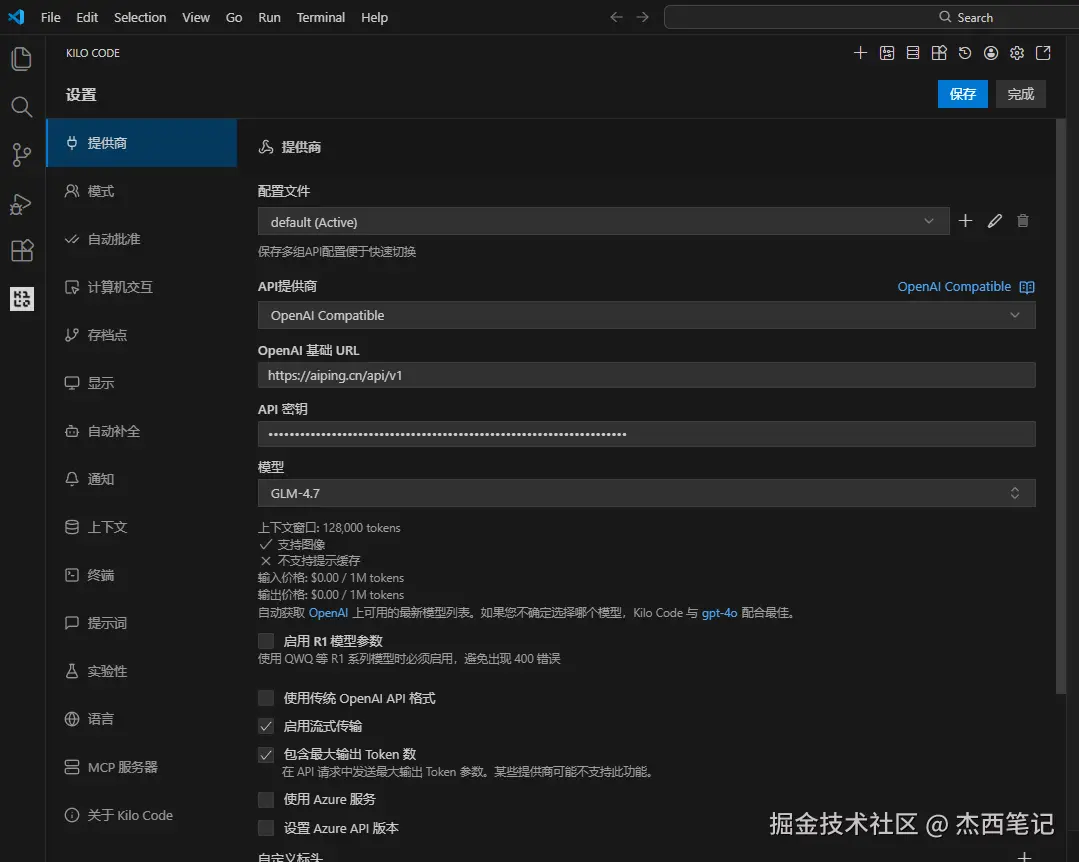Screen dimensions: 1079x862
Task: Add custom header with plus icon at bottom
Action: [x=1025, y=856]
